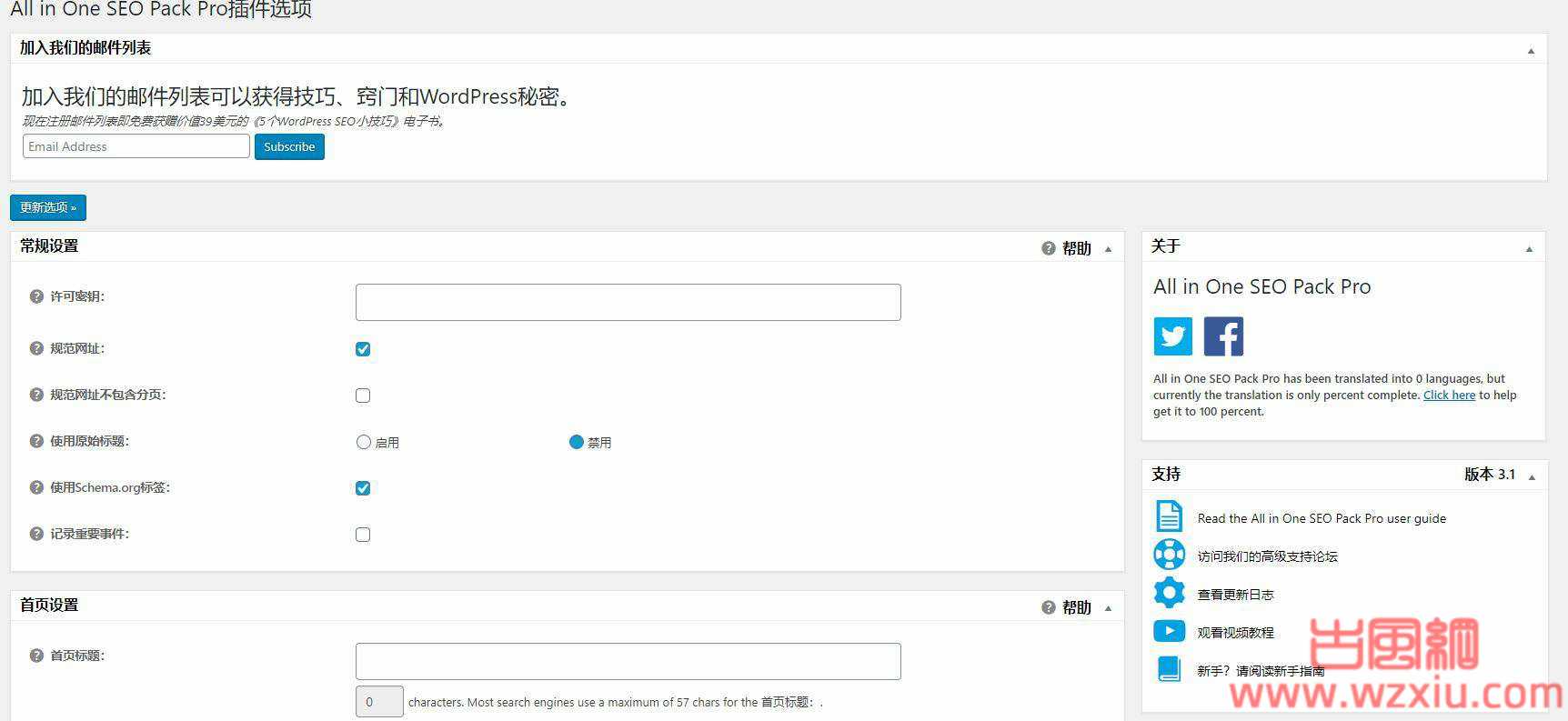The image size is (1568, 721).
Task: Click the 使用原始标题: label
Action: (89, 441)
